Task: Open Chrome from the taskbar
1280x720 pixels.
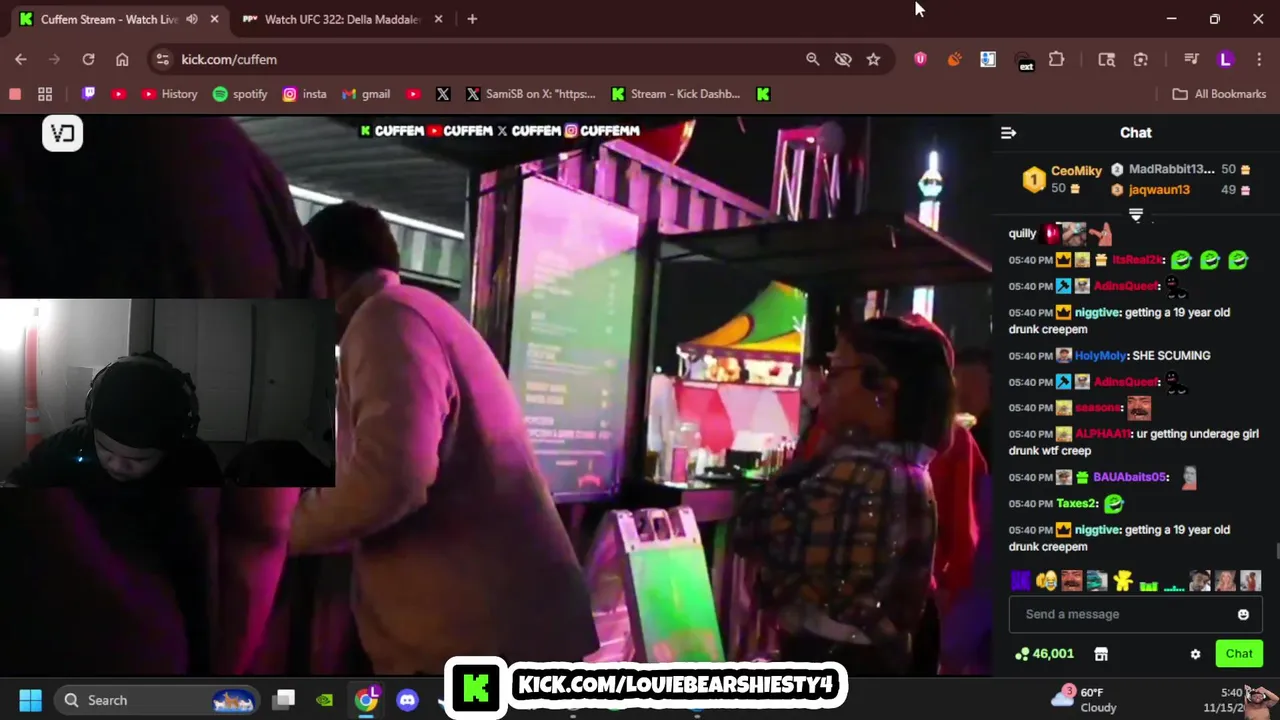Action: (x=366, y=700)
